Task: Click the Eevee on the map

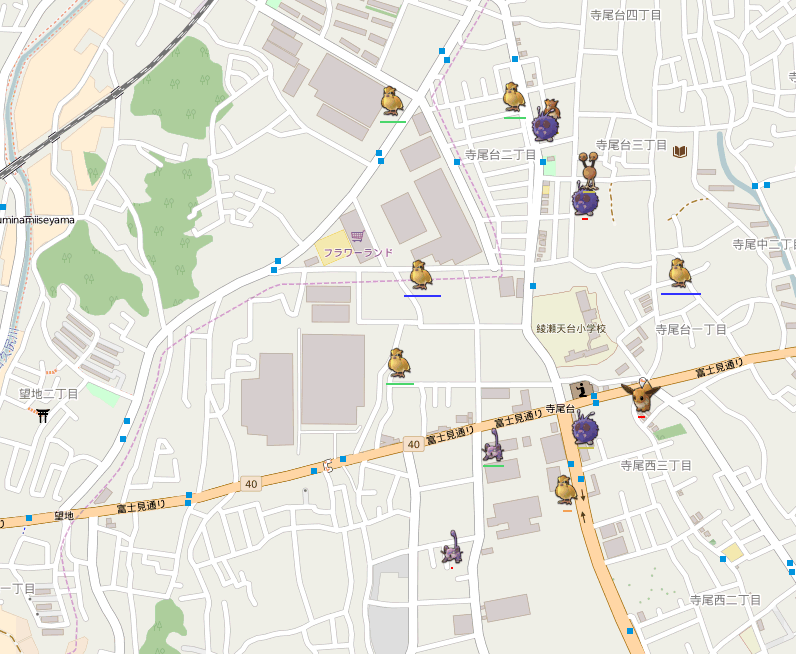Action: [640, 397]
